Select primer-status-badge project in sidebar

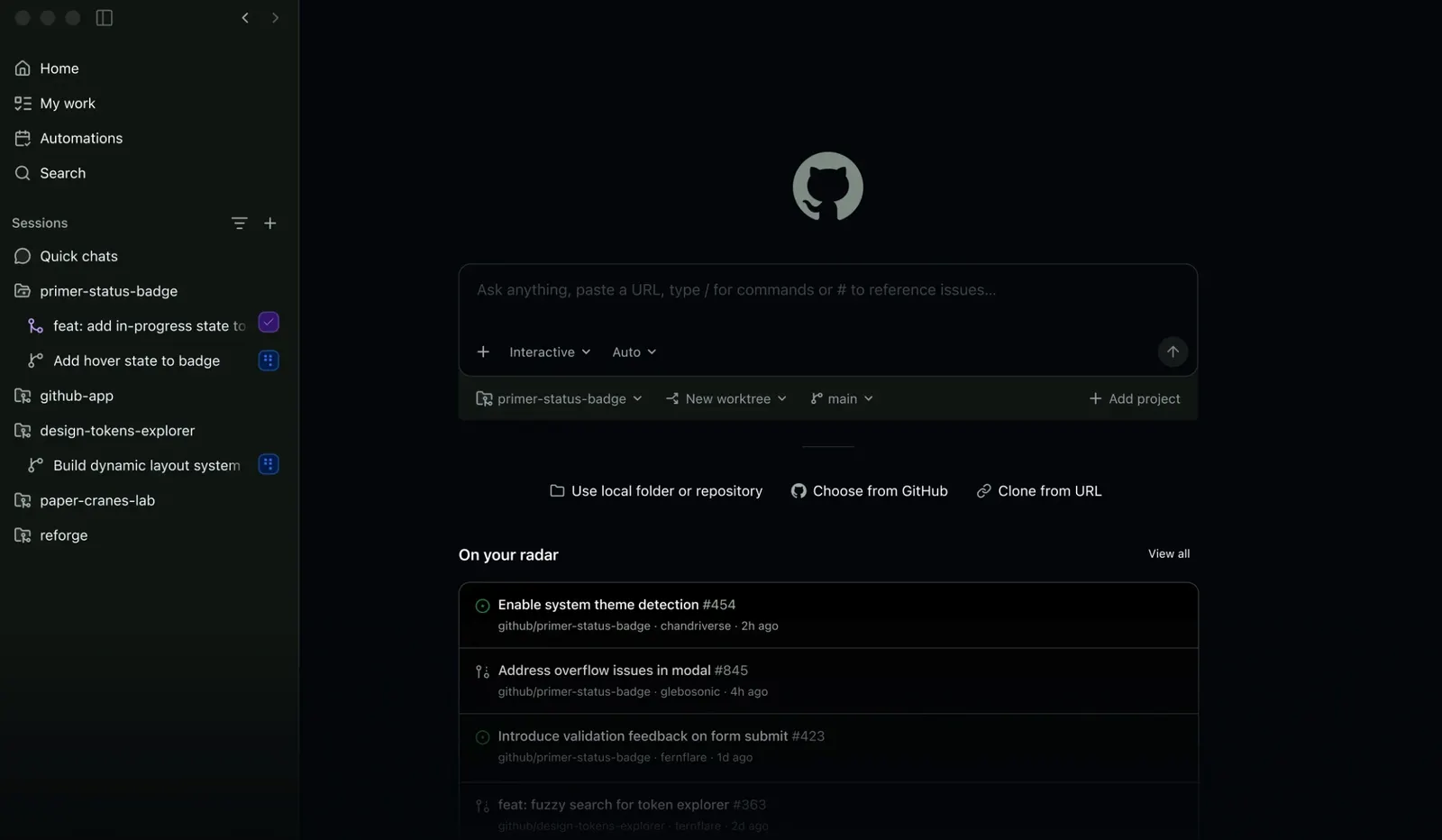(x=149, y=291)
